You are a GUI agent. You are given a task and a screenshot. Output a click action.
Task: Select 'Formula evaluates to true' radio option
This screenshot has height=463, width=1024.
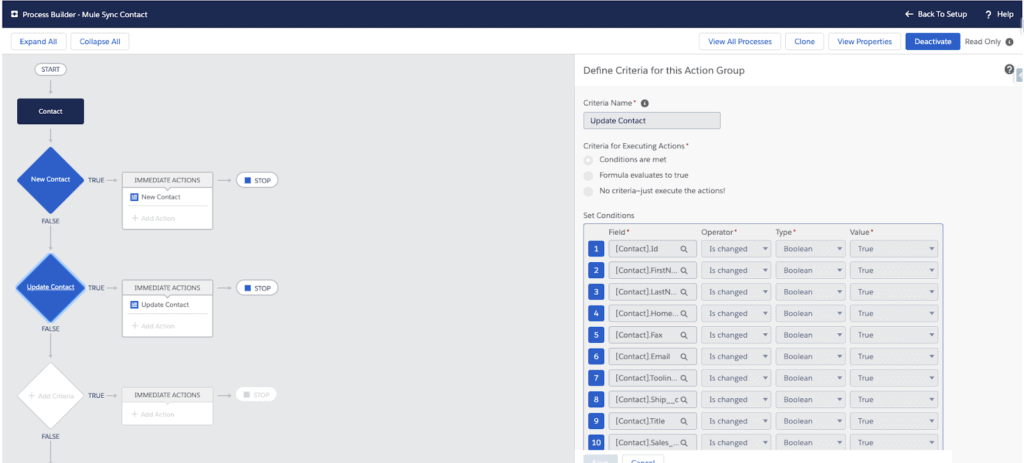(589, 175)
